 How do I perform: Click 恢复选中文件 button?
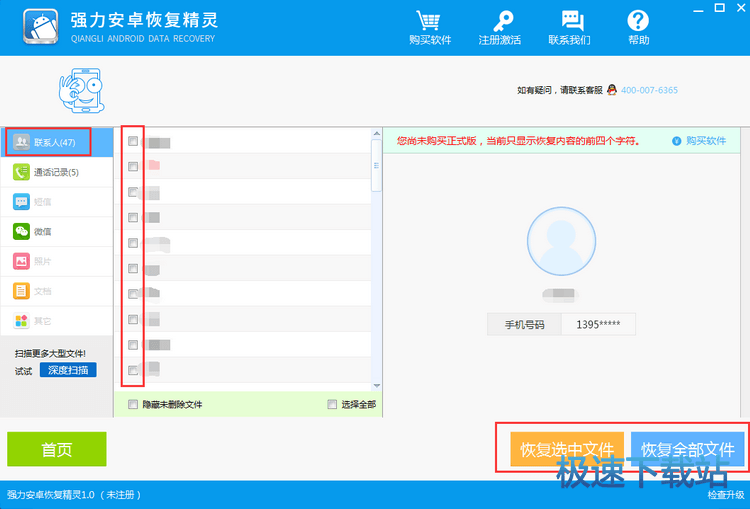coord(567,449)
